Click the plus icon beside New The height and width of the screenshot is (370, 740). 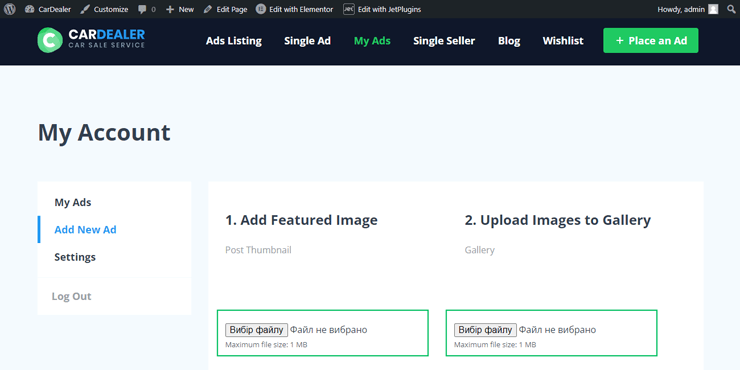click(170, 9)
